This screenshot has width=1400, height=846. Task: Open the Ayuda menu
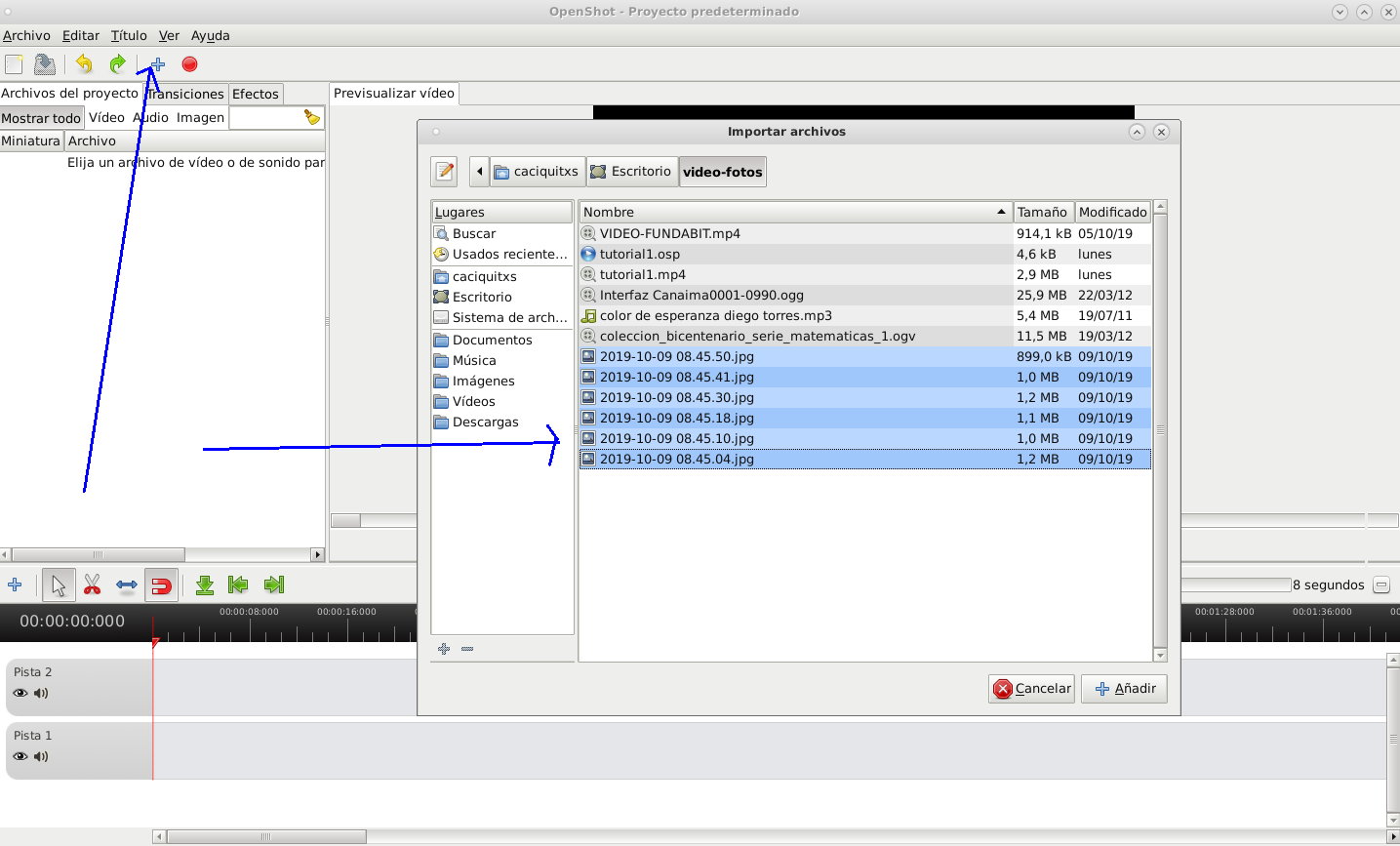(211, 36)
